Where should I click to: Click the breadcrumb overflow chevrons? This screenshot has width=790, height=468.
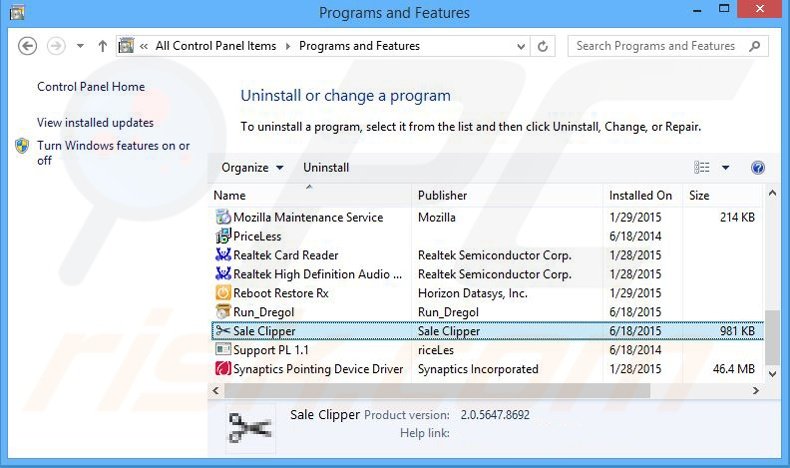[144, 46]
